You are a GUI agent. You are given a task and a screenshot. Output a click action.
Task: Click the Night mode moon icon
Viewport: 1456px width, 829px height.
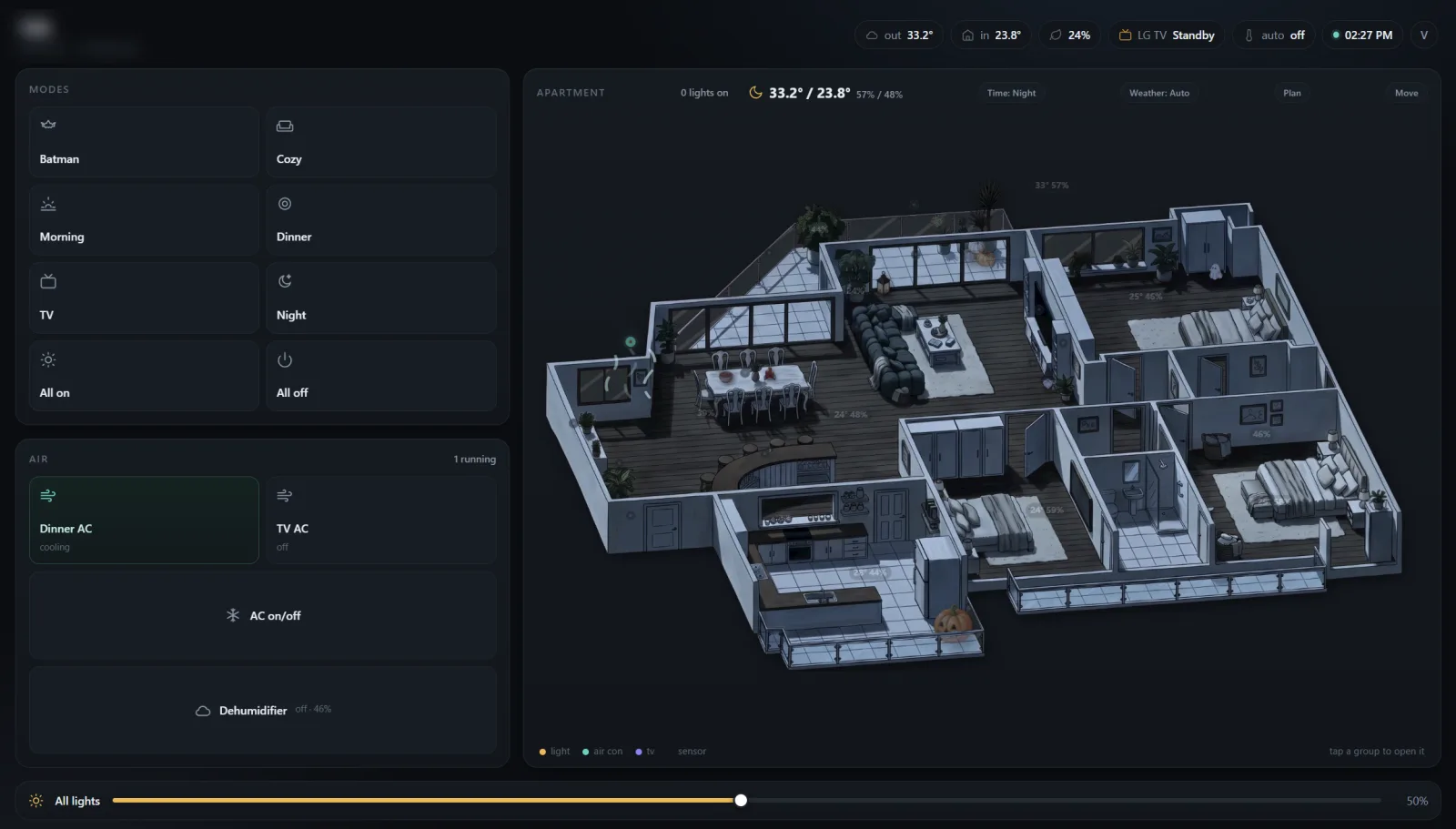285,281
